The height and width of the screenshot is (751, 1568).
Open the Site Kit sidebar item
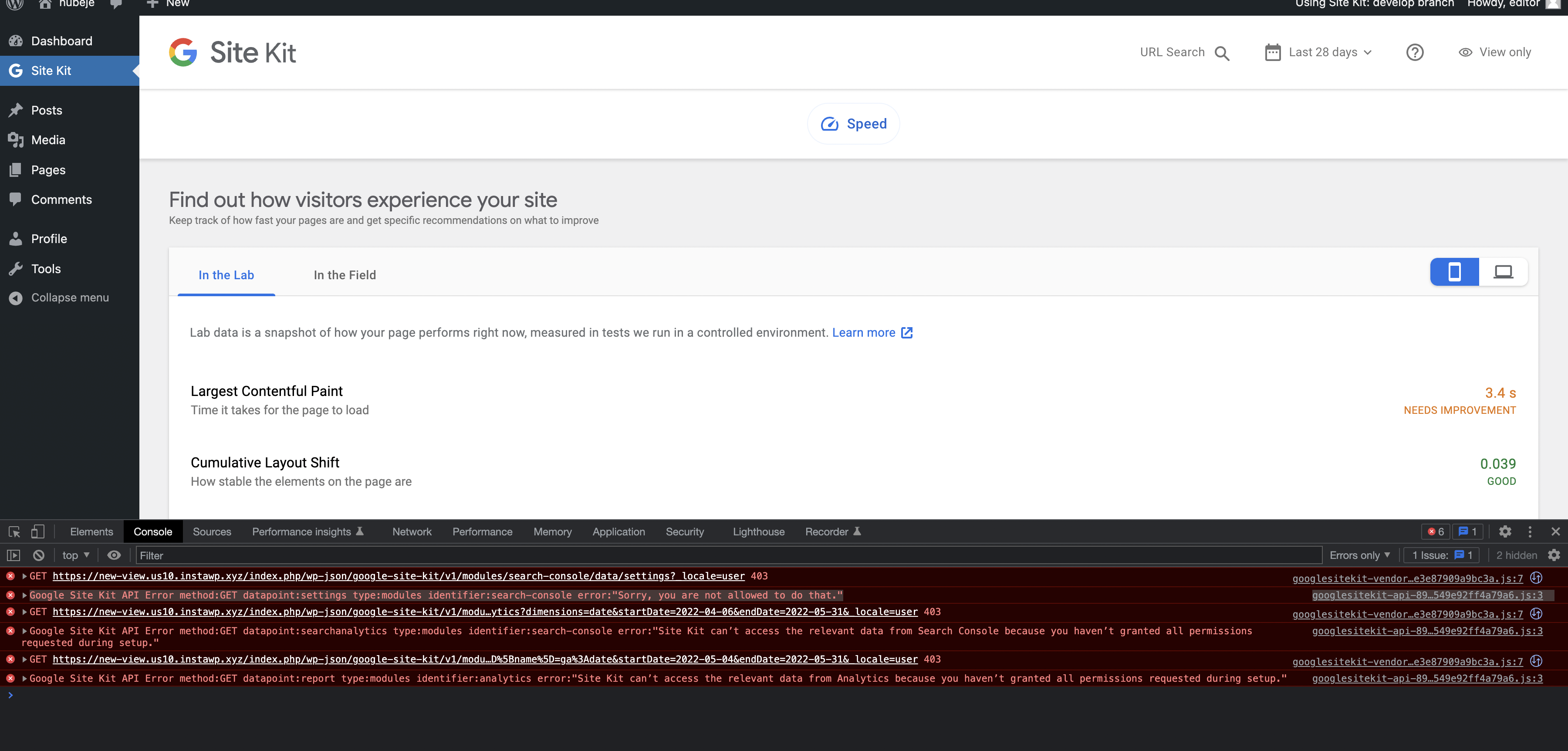coord(51,70)
